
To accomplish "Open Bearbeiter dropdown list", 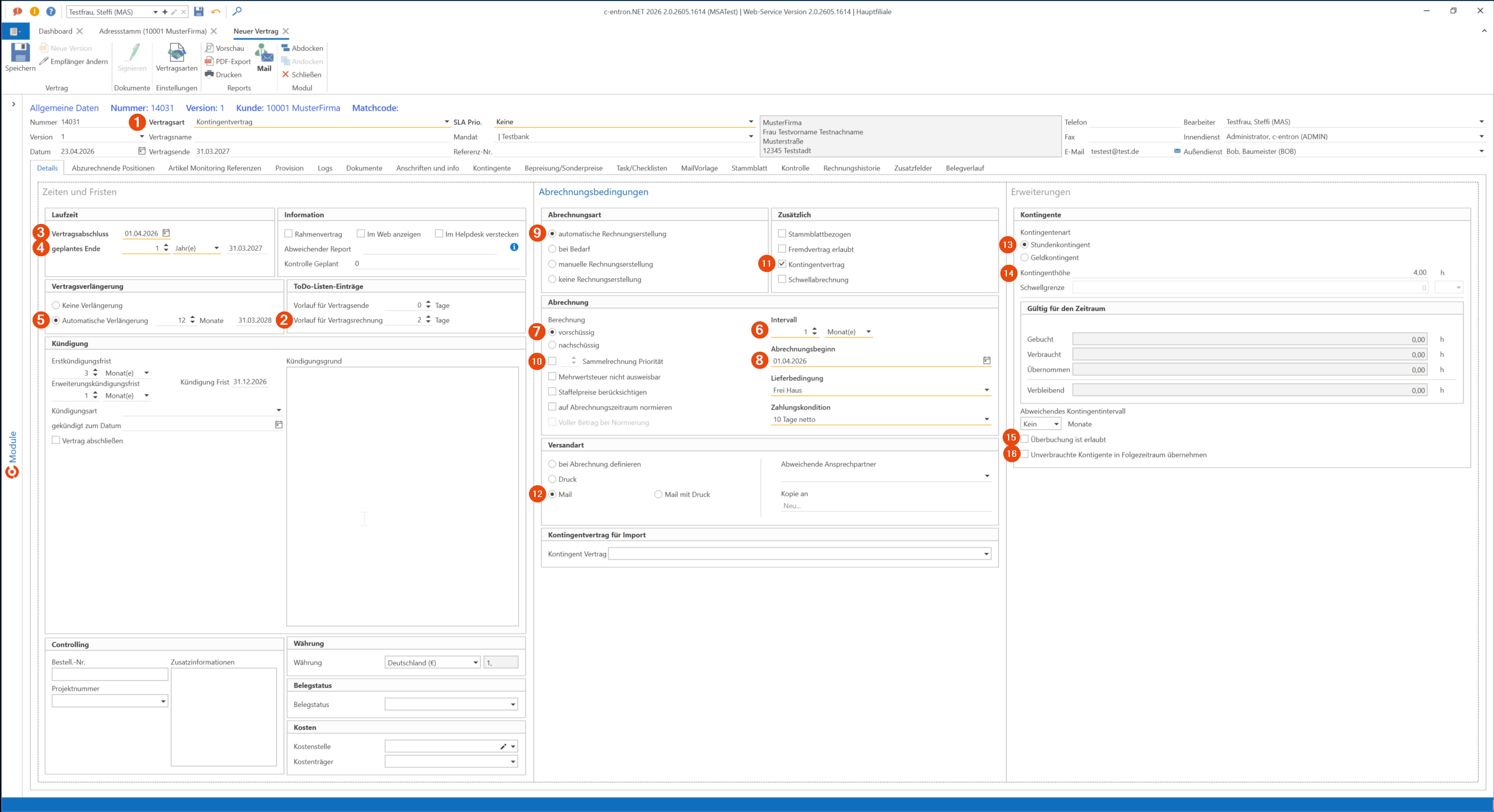I will [x=1481, y=122].
